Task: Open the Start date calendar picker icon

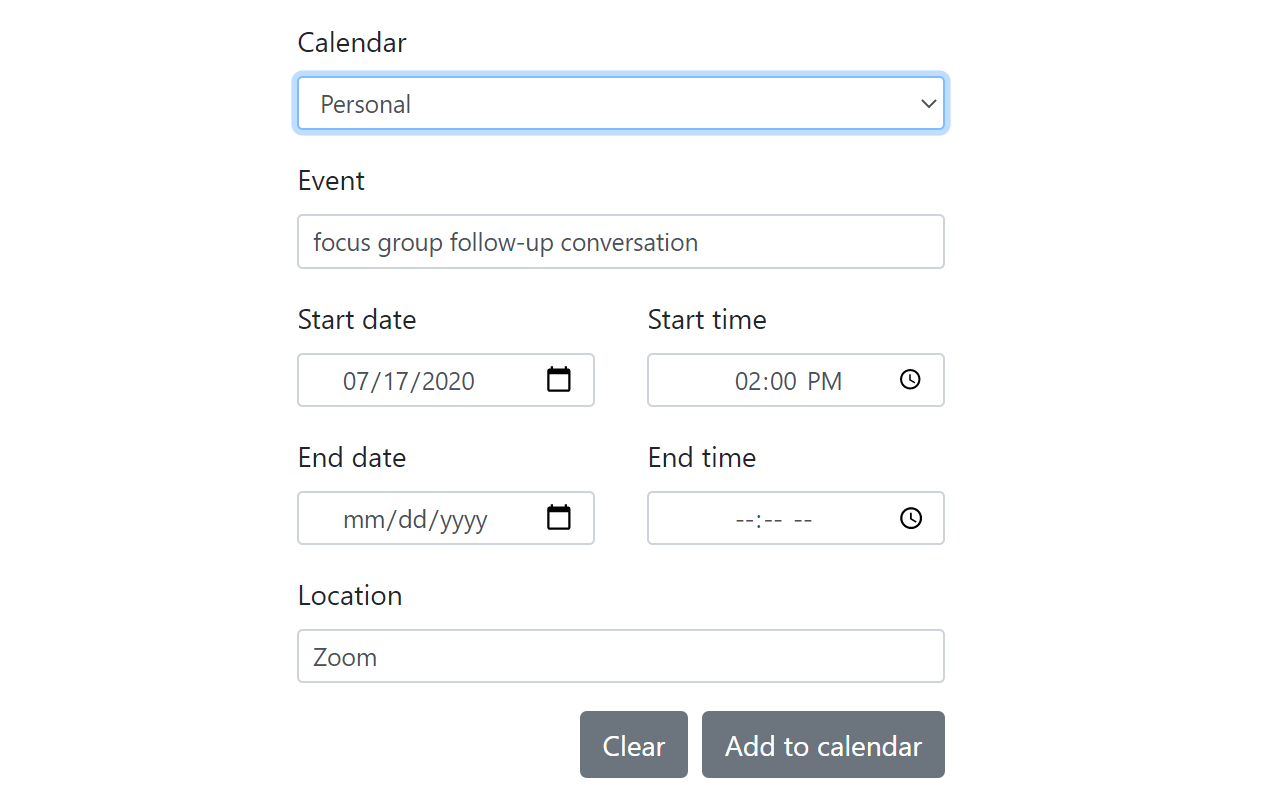Action: [559, 380]
